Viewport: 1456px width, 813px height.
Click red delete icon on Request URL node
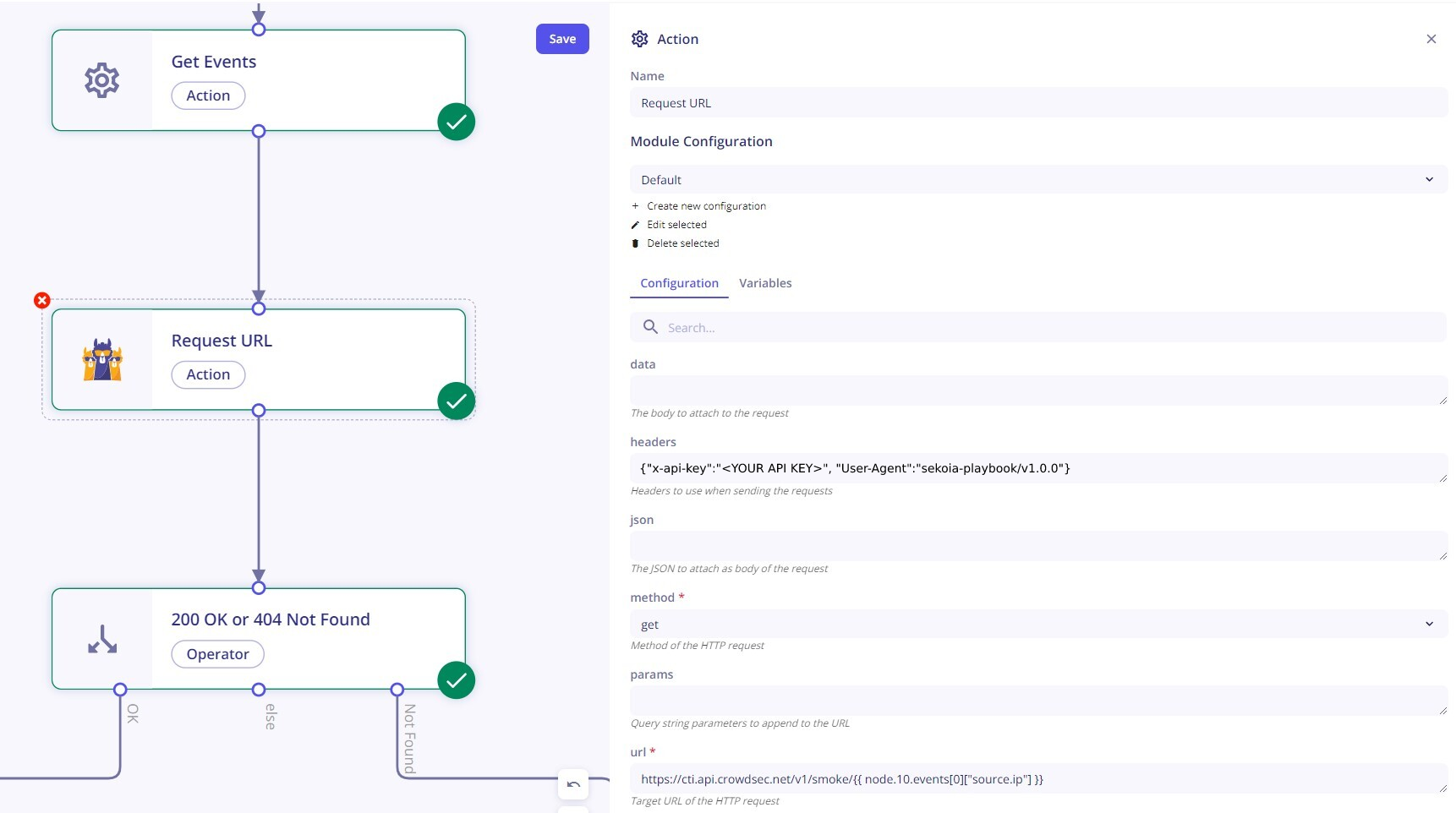pyautogui.click(x=42, y=300)
